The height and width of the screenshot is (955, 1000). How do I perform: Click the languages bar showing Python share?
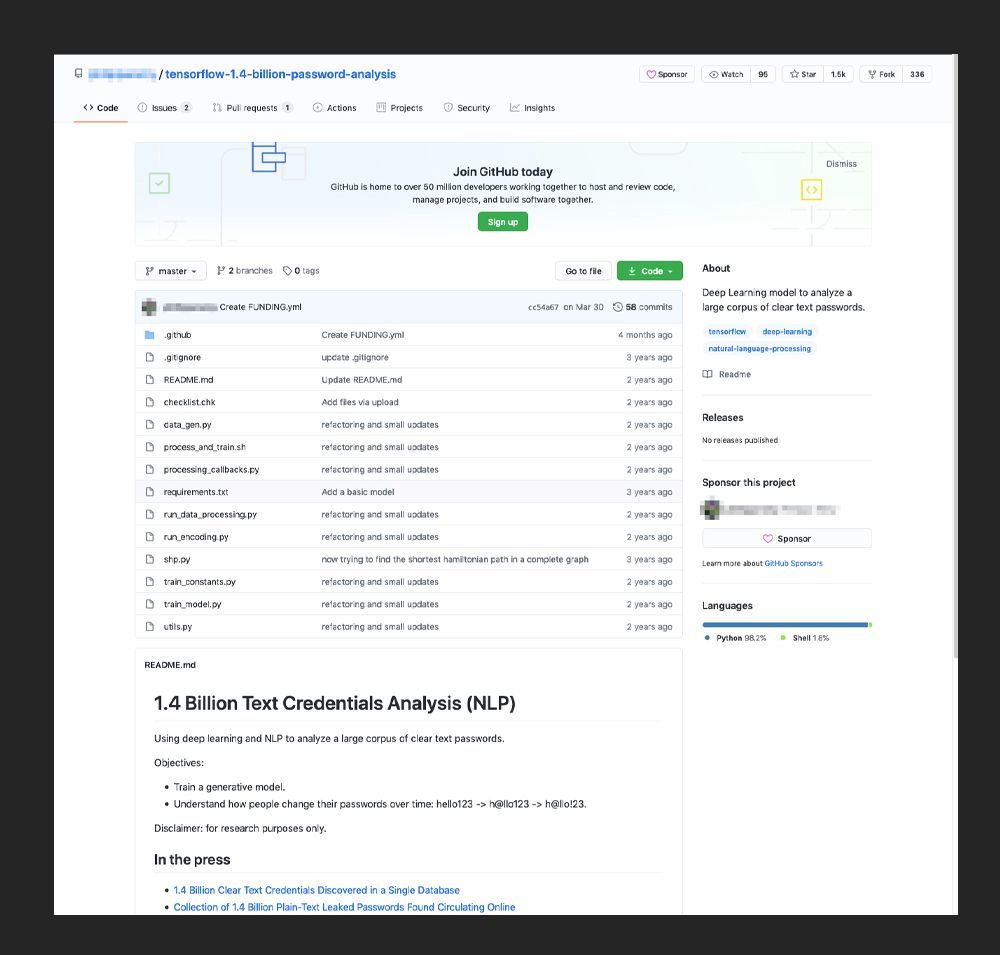pos(785,625)
